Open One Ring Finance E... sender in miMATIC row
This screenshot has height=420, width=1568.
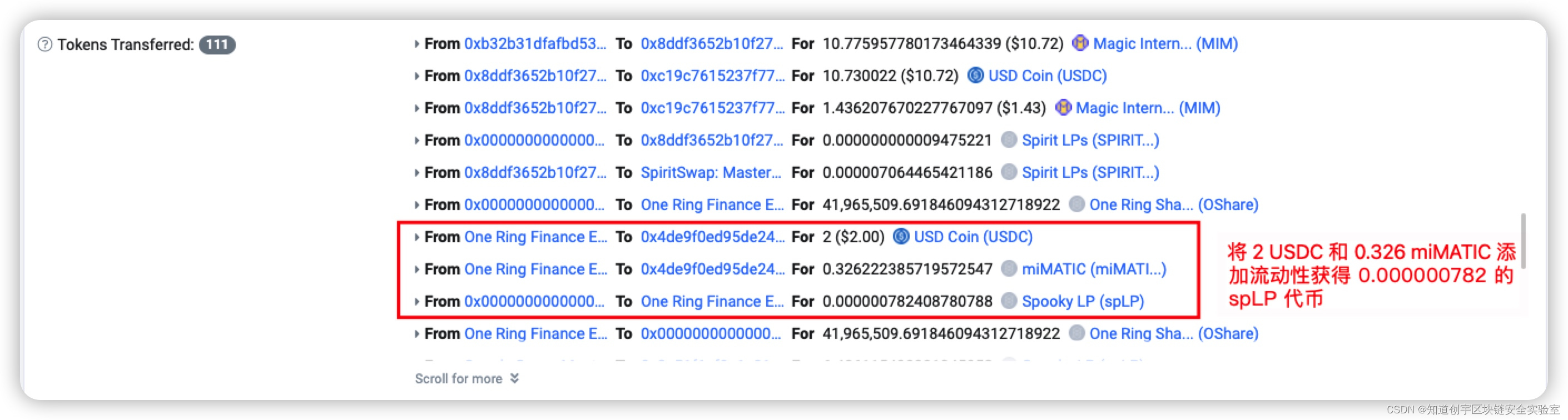point(535,269)
